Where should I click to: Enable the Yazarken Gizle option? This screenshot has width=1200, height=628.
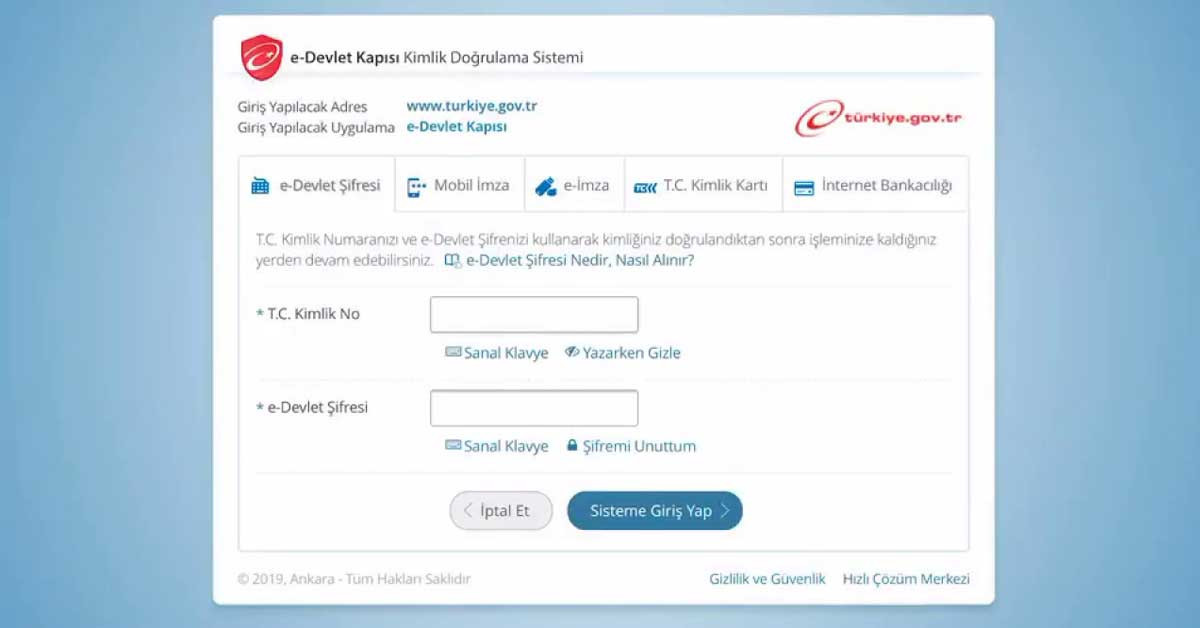(x=632, y=353)
